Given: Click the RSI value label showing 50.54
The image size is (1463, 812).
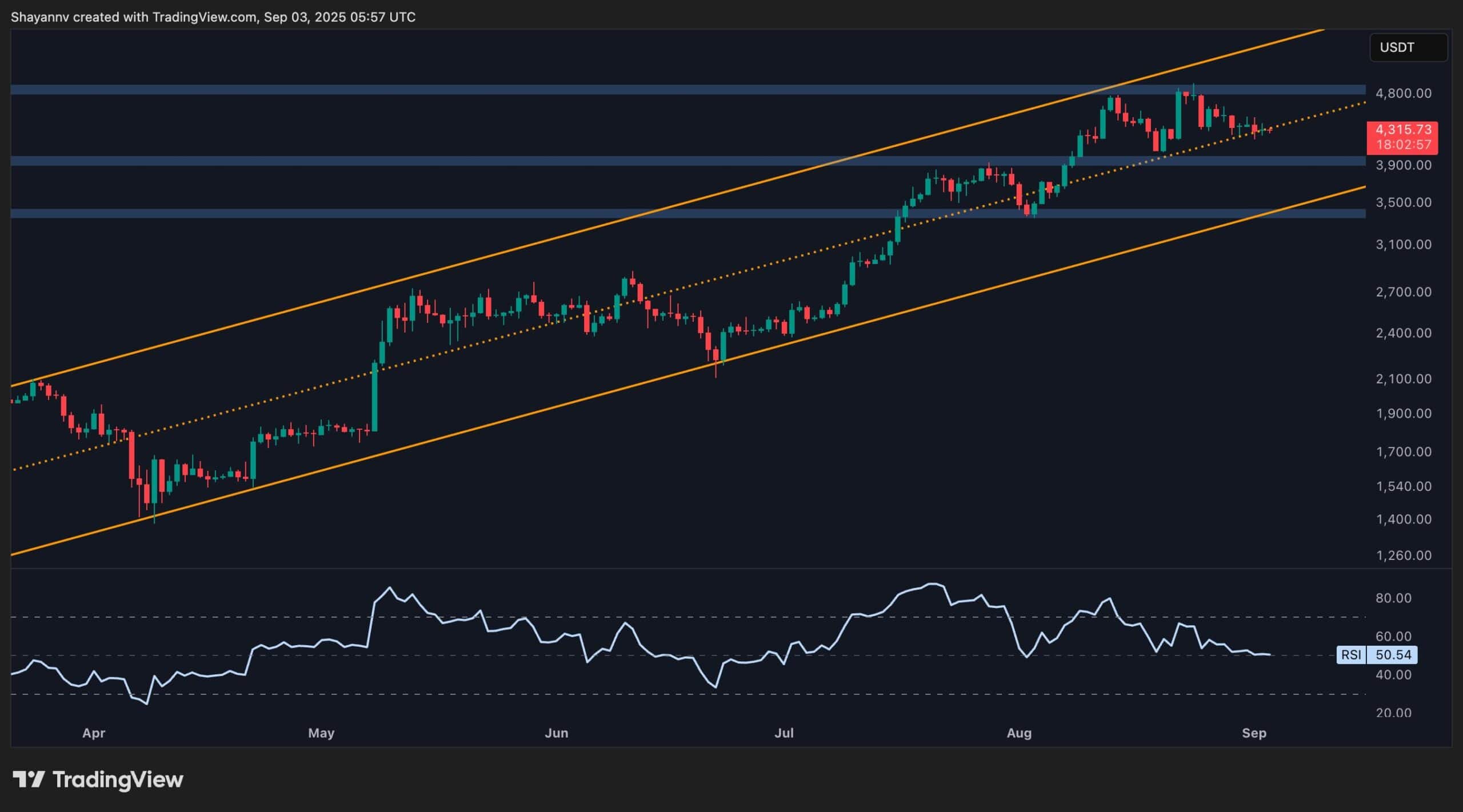Looking at the screenshot, I should pos(1394,655).
